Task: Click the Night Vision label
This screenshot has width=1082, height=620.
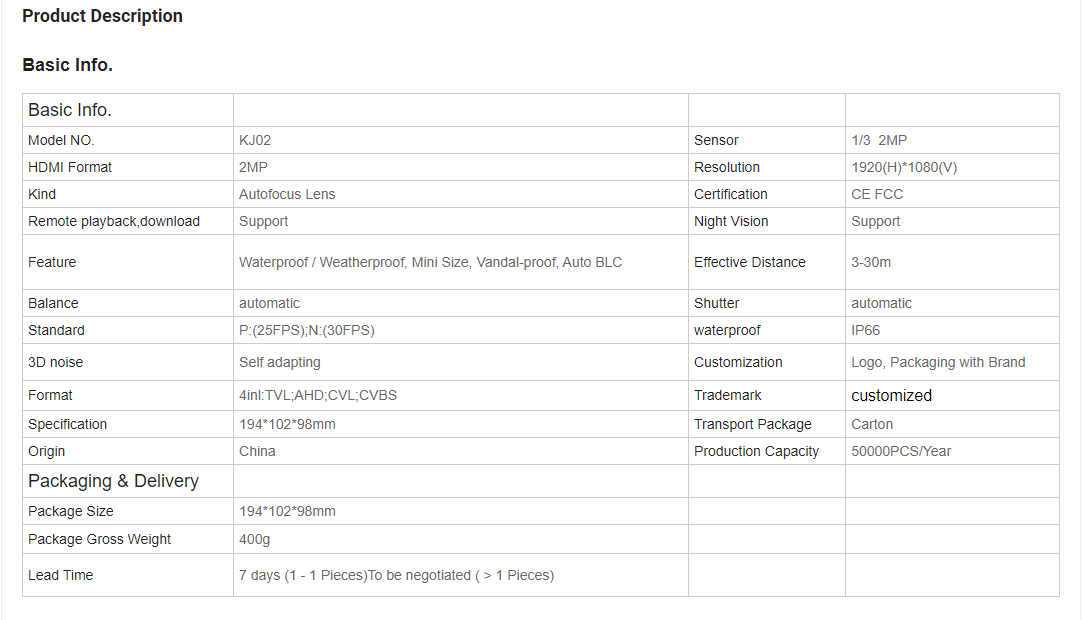Action: pyautogui.click(x=731, y=221)
